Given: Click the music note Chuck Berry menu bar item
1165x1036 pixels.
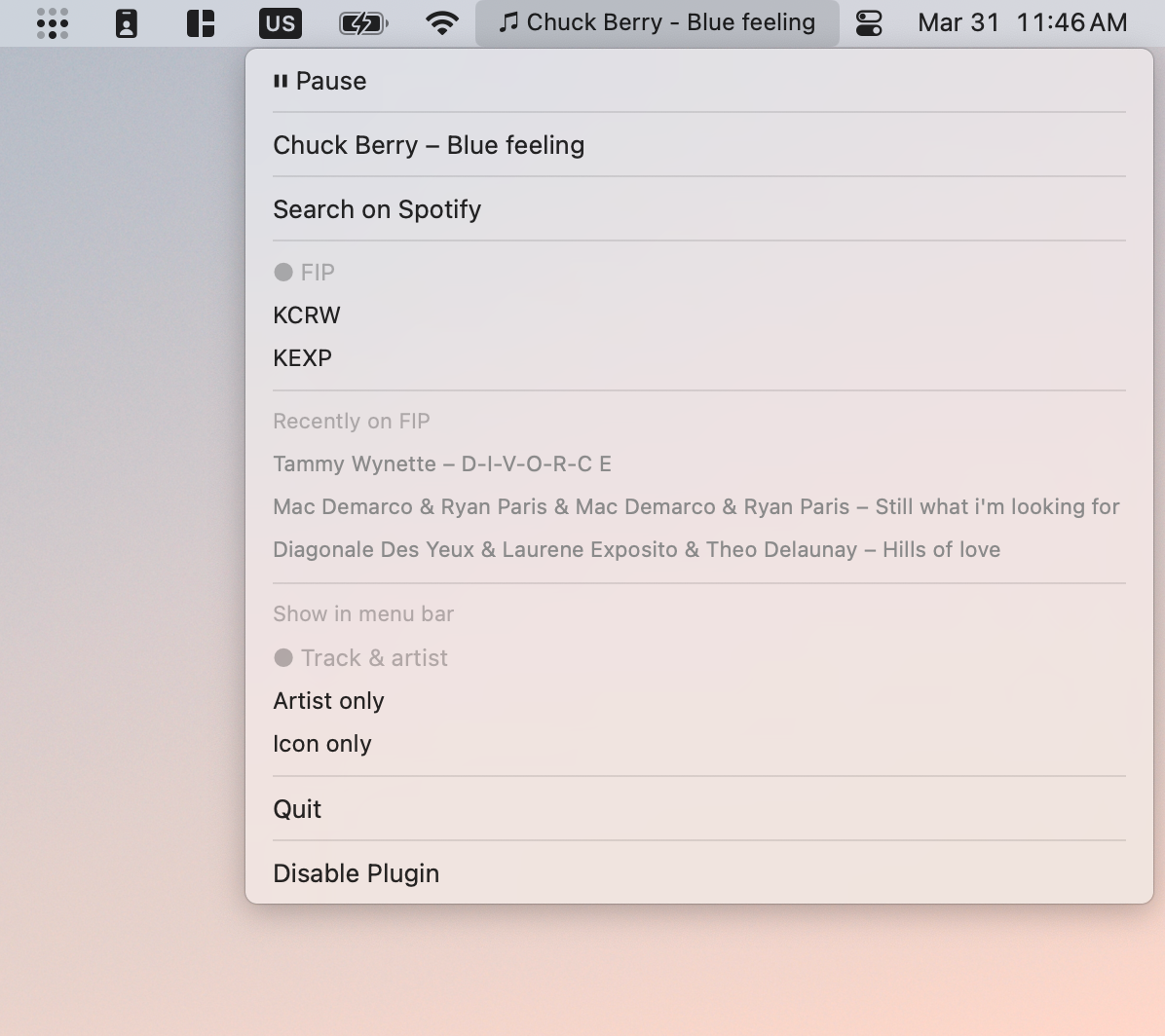Looking at the screenshot, I should 657,22.
